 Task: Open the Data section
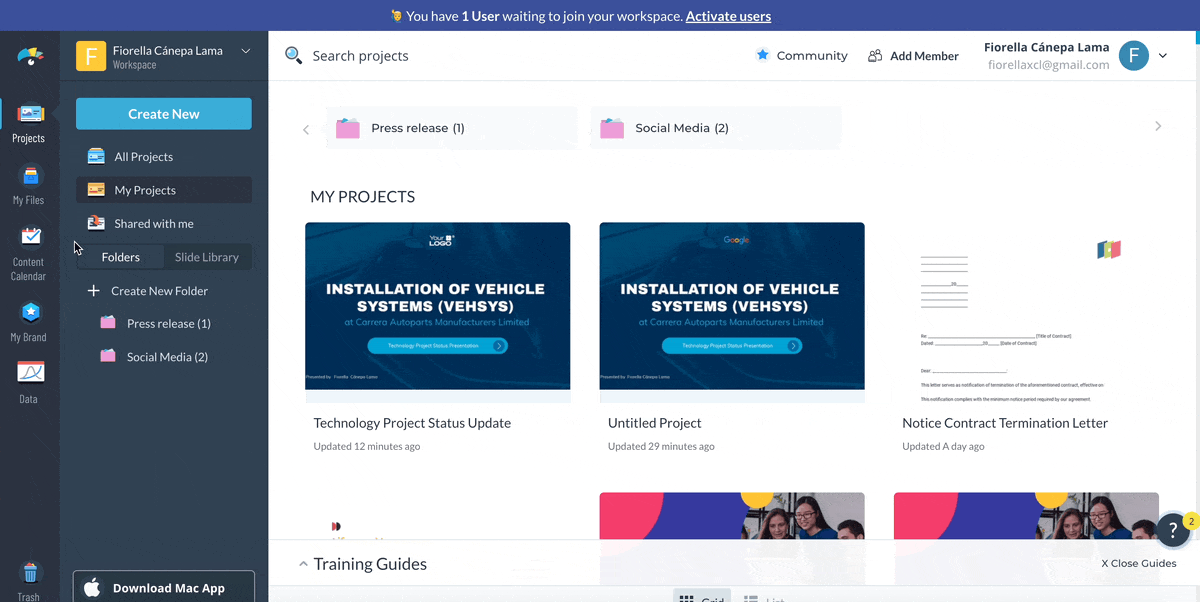[x=28, y=382]
